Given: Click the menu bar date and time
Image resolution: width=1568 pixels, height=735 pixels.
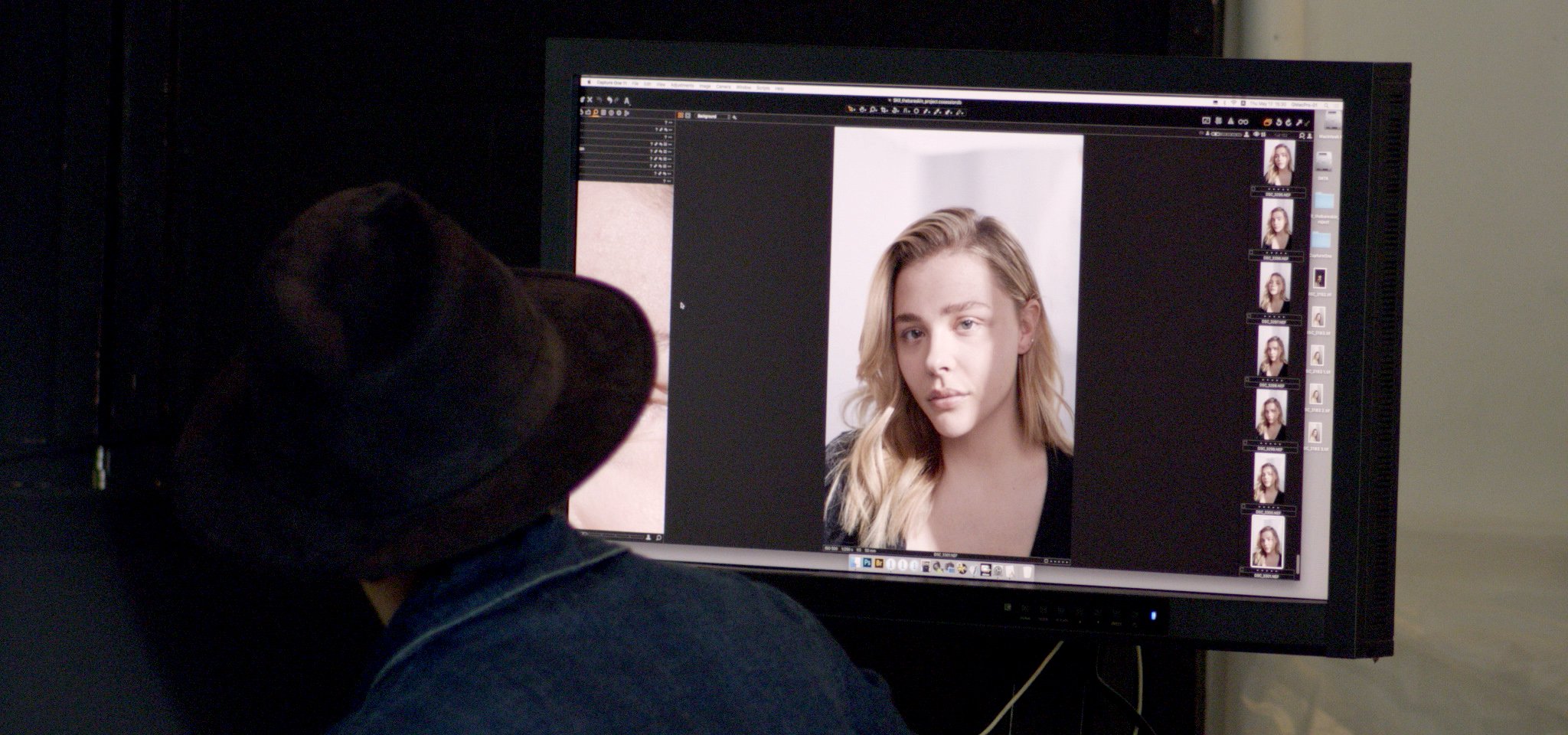Looking at the screenshot, I should (1268, 104).
